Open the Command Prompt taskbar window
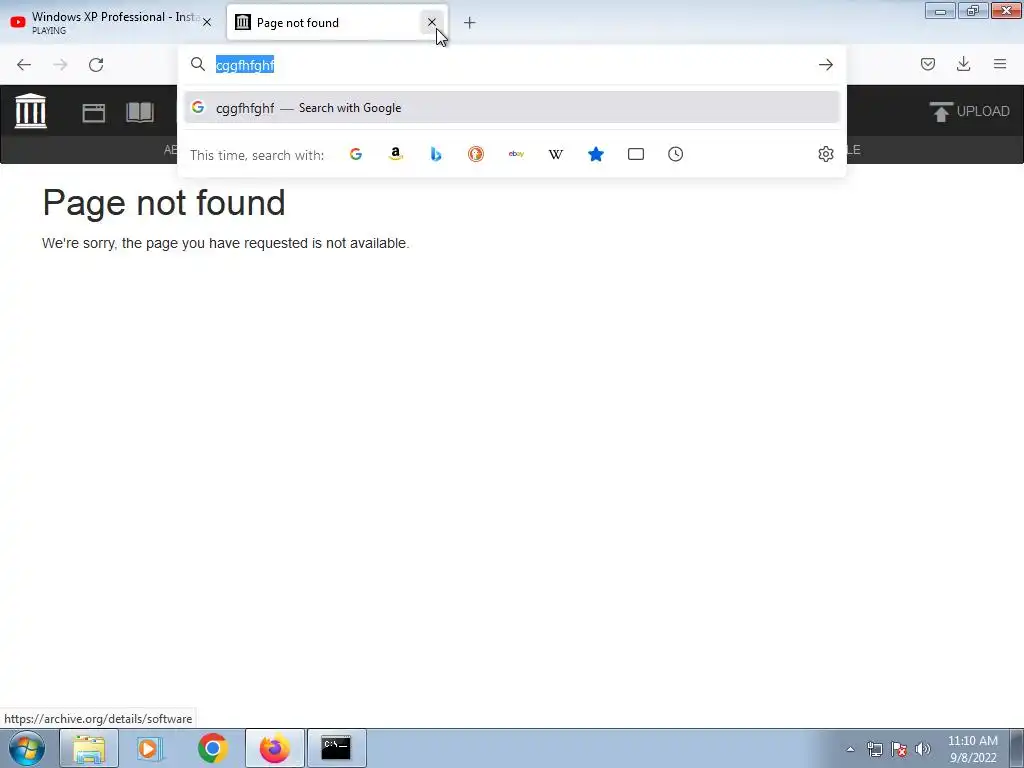The height and width of the screenshot is (768, 1024). [x=337, y=748]
